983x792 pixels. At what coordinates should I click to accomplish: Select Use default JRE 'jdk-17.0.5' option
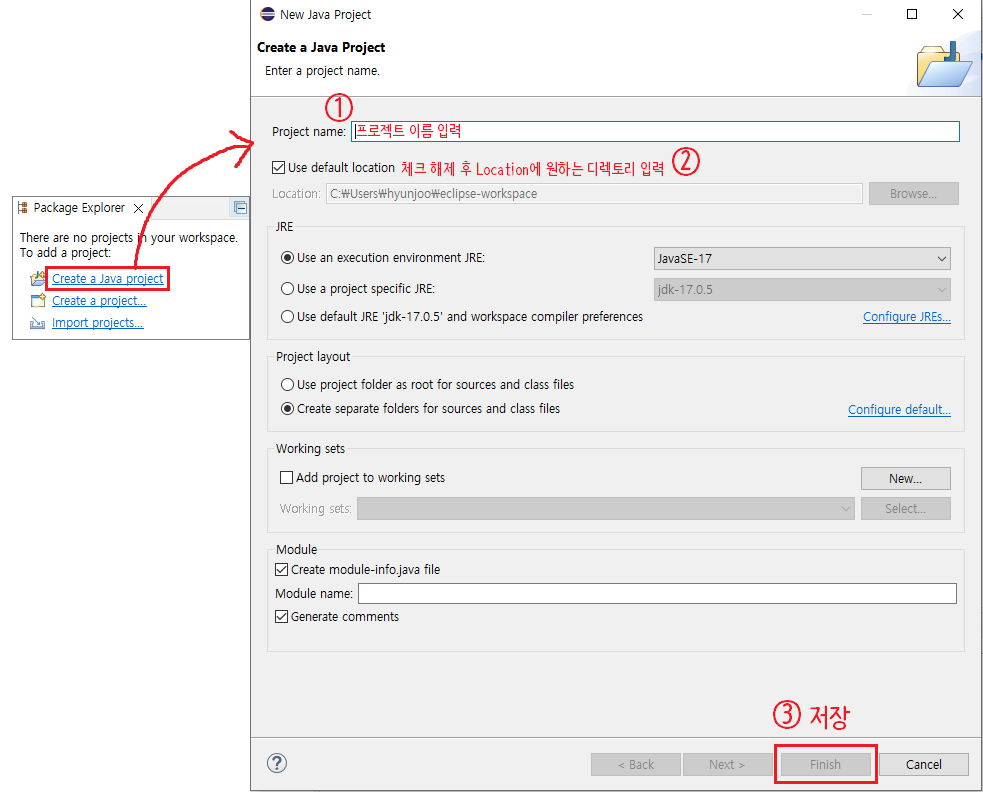pos(287,317)
